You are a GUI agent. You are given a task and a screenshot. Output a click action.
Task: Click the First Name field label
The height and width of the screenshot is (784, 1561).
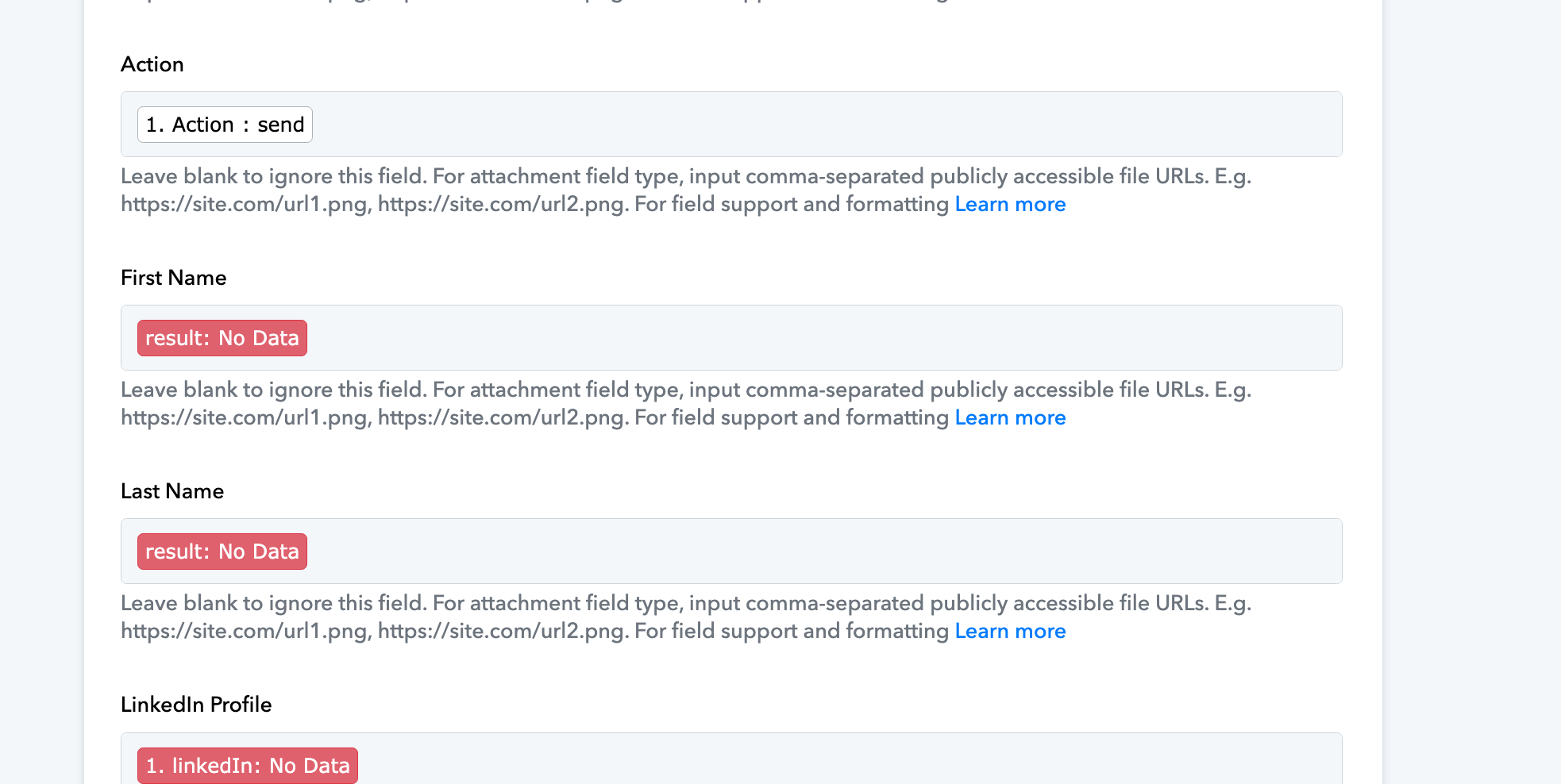point(174,278)
